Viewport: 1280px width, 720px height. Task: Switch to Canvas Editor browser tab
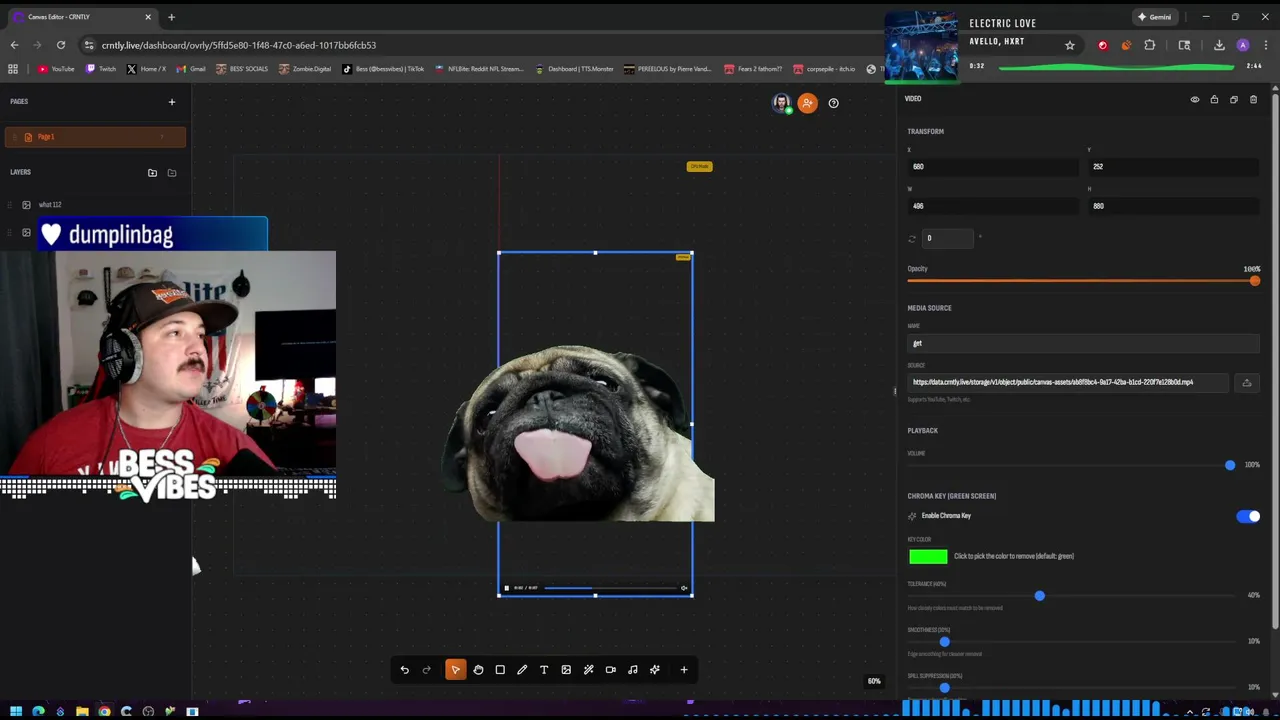[x=83, y=17]
